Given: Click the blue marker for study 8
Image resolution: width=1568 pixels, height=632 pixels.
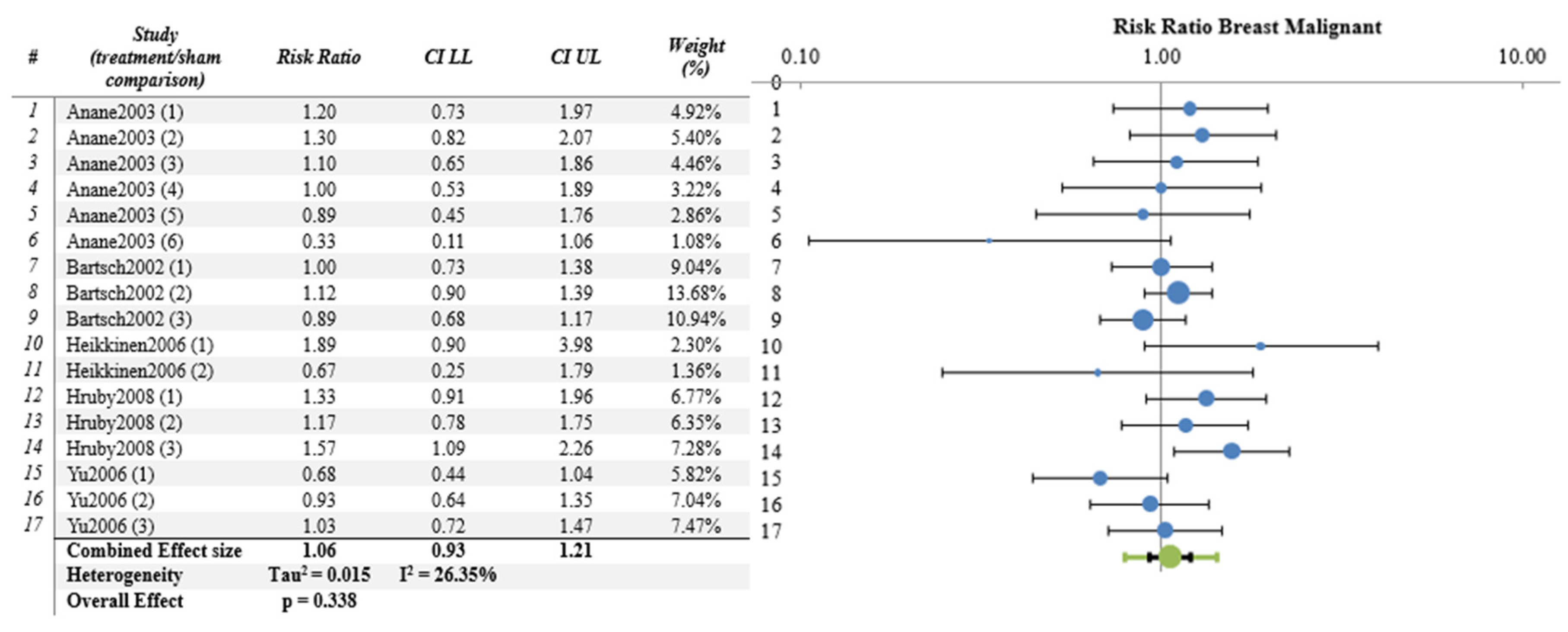Looking at the screenshot, I should (1178, 293).
